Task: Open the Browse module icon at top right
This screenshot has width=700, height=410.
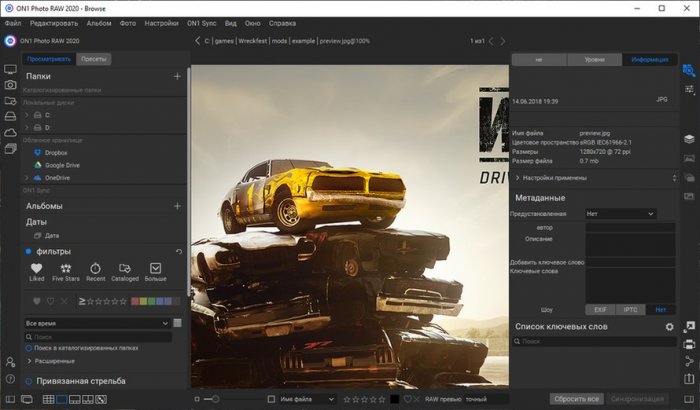Action: pyautogui.click(x=689, y=70)
